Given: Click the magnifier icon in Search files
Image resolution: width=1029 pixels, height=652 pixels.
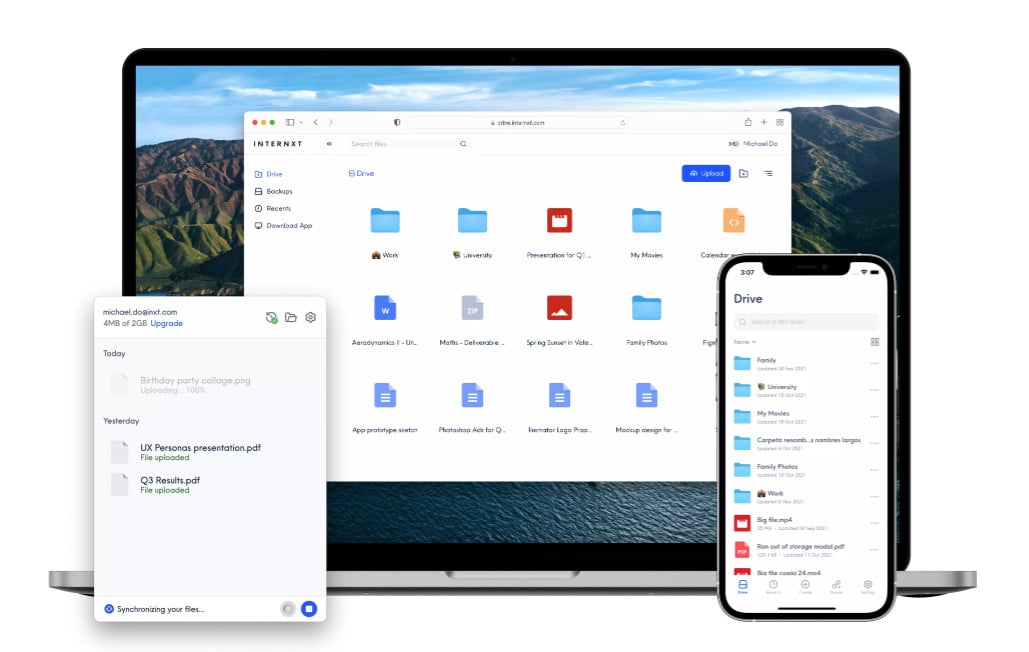Looking at the screenshot, I should 463,144.
